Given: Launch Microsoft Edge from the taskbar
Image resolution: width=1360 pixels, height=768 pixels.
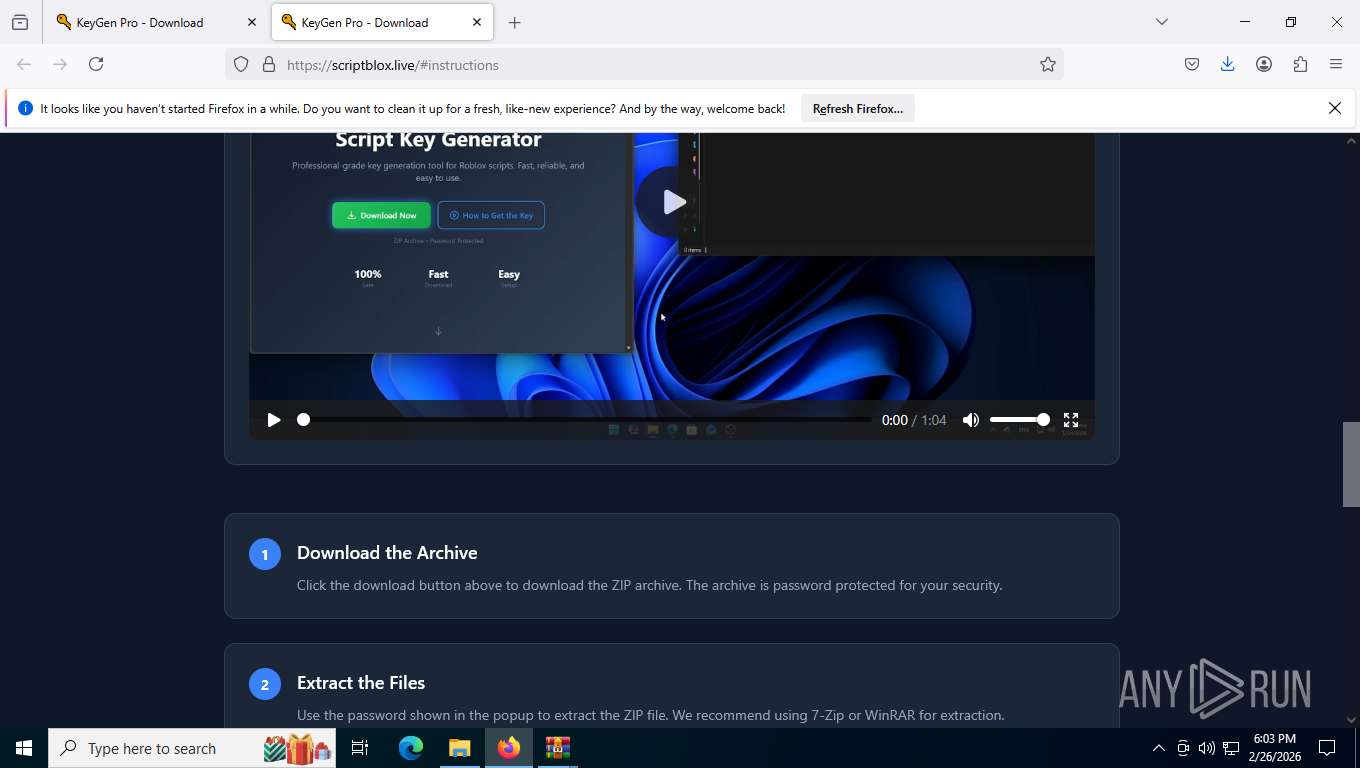Looking at the screenshot, I should (410, 748).
